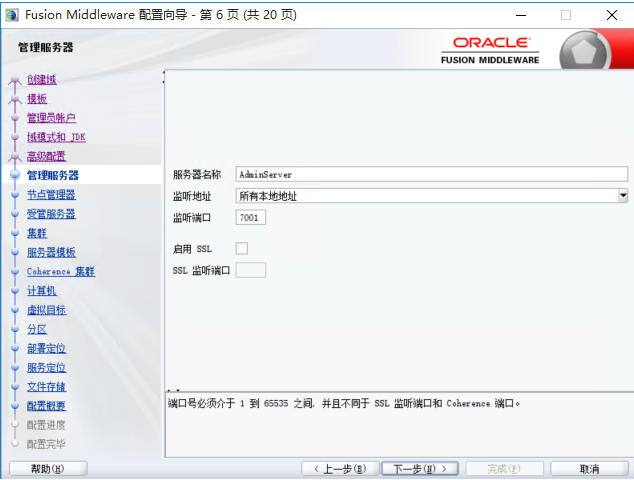Go back with 上一步(B) button
Viewport: 634px width, 480px height.
[x=340, y=469]
